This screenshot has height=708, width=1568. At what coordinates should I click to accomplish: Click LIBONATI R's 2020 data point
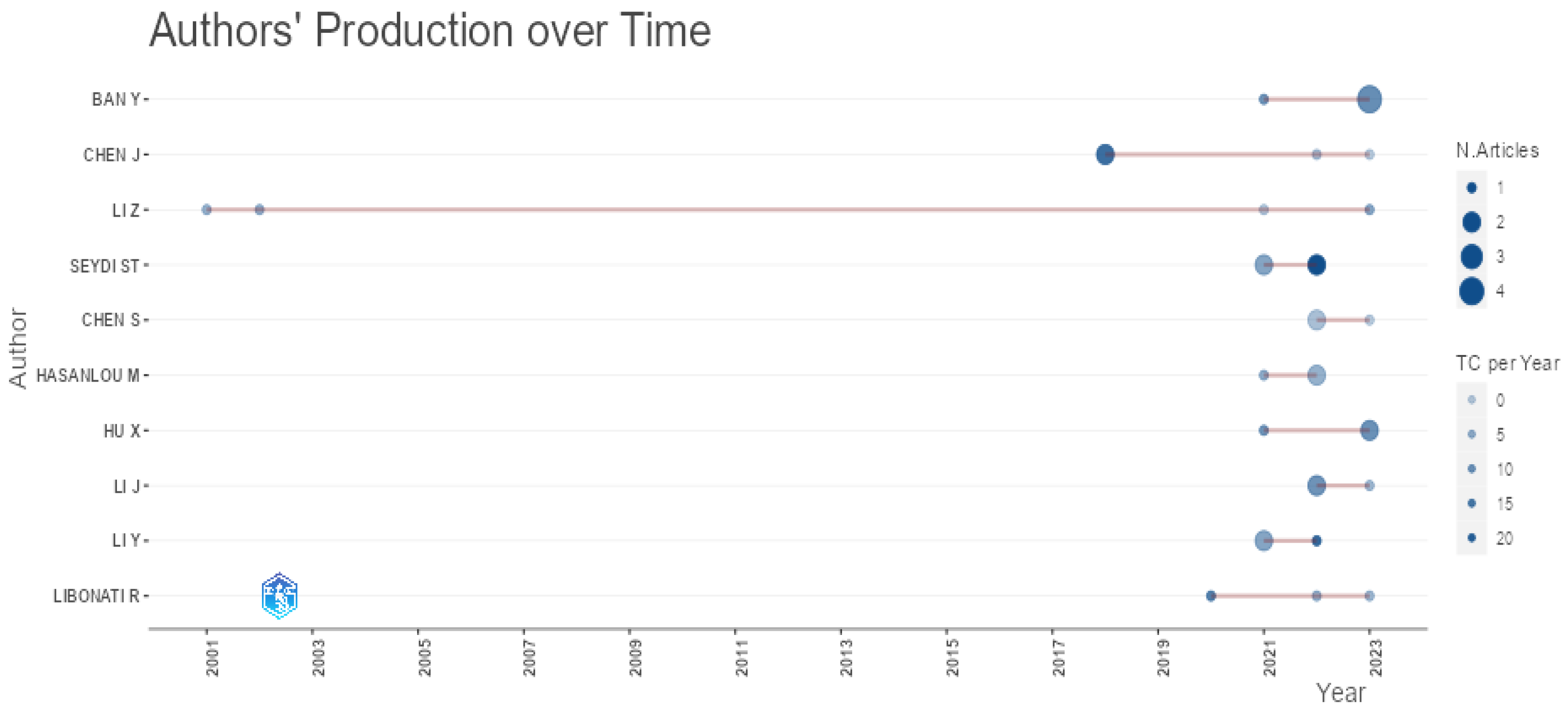1211,595
